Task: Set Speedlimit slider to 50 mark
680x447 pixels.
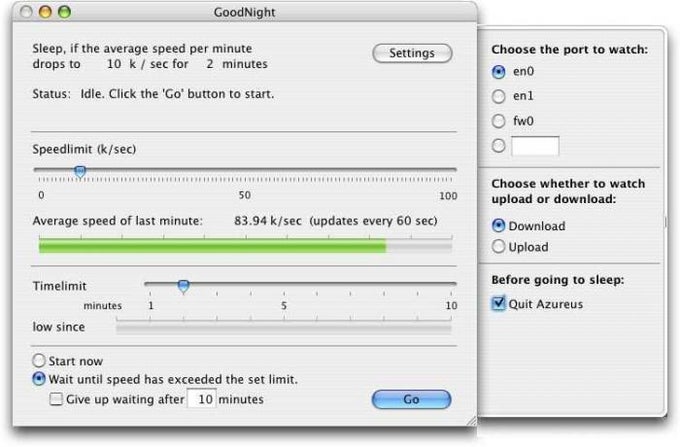Action: click(245, 170)
